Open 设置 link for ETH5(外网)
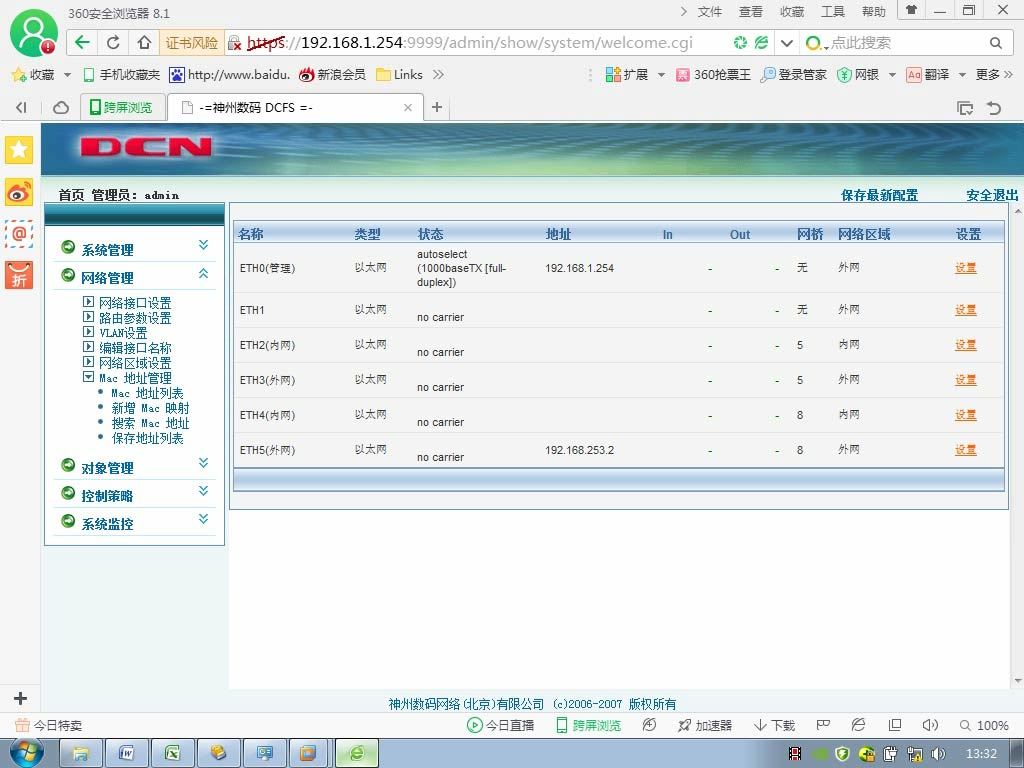Viewport: 1024px width, 768px height. coord(965,449)
